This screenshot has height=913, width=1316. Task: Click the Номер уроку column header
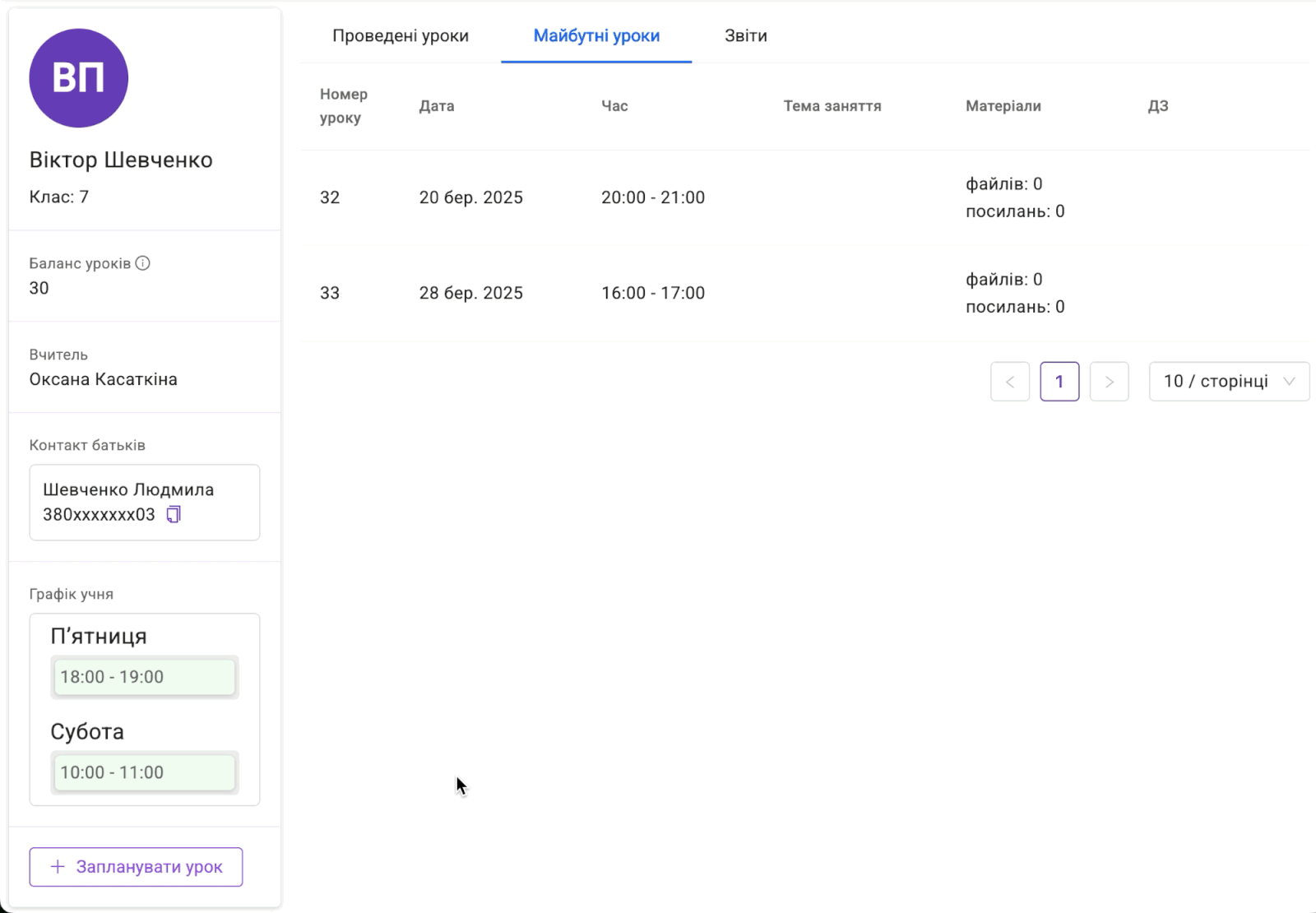[x=344, y=106]
